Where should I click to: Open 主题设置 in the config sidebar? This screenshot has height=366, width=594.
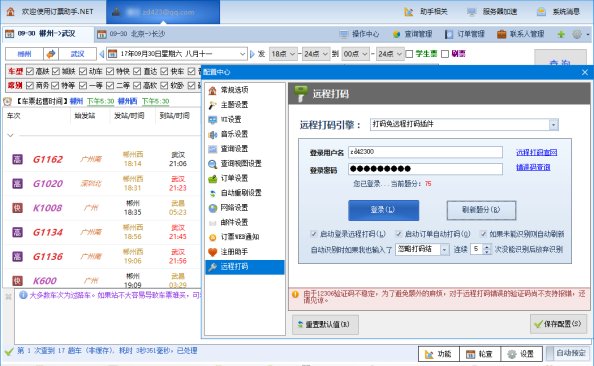coord(244,105)
